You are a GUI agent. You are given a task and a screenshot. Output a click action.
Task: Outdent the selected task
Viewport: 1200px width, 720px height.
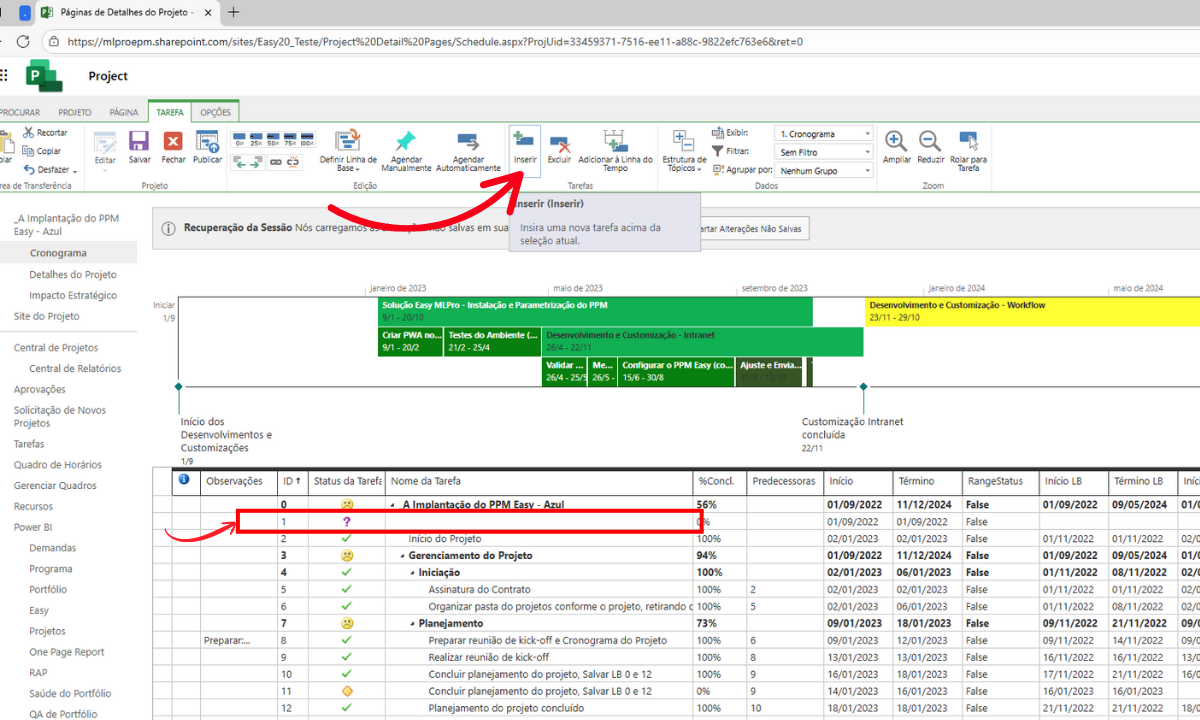coord(240,162)
